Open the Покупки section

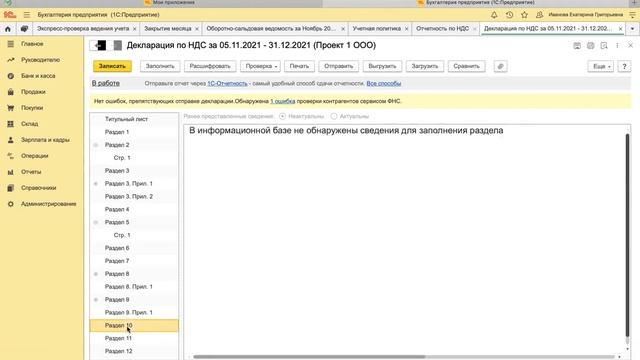(x=32, y=108)
